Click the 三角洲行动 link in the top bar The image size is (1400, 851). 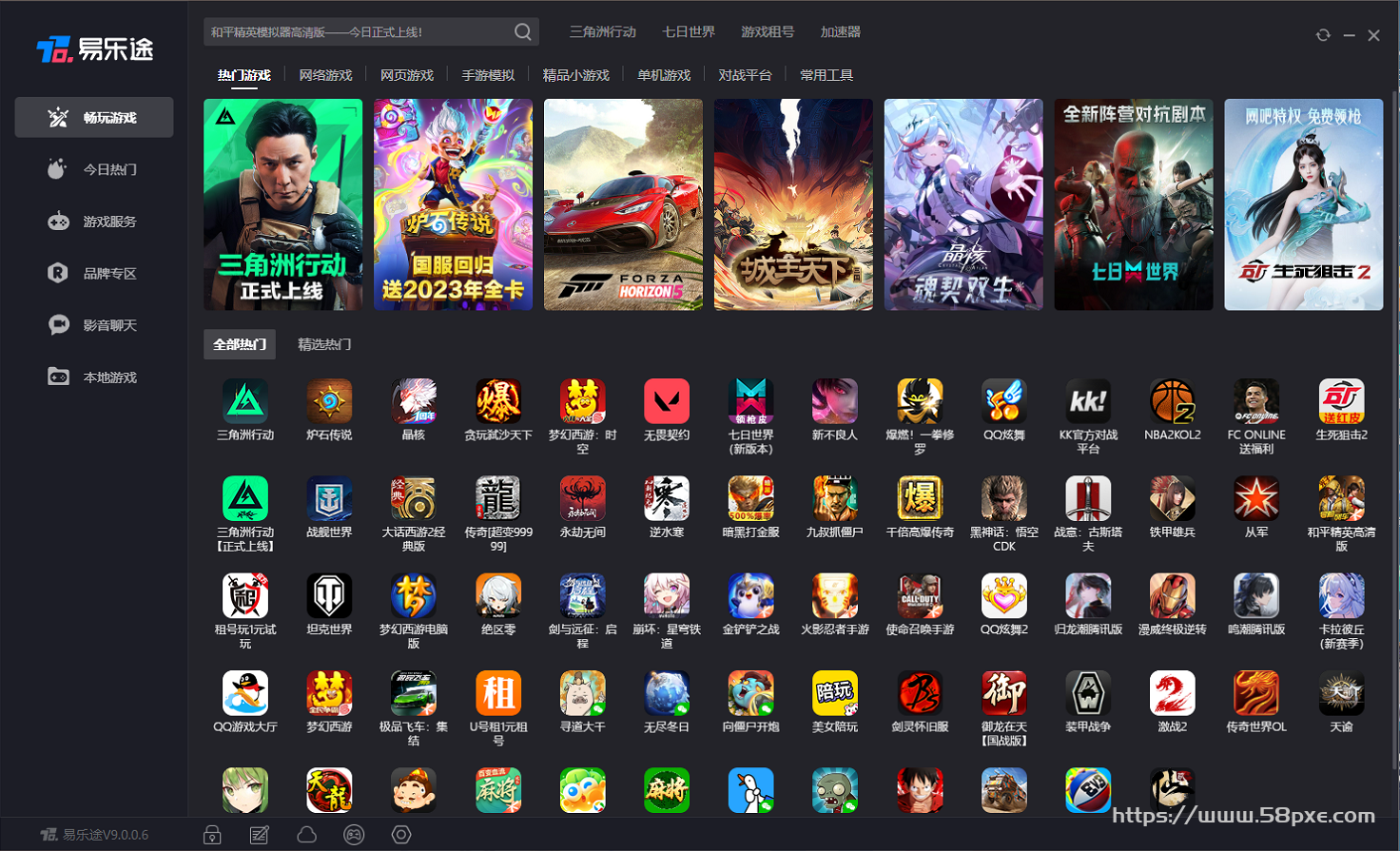(603, 32)
